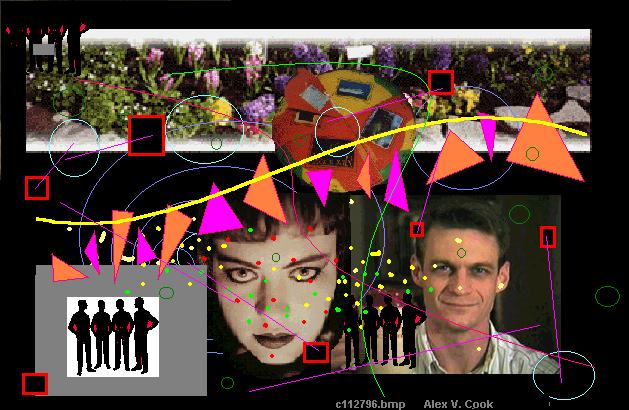The height and width of the screenshot is (410, 629).
Task: Click the Alex V. Cook caption
Action: [x=458, y=404]
